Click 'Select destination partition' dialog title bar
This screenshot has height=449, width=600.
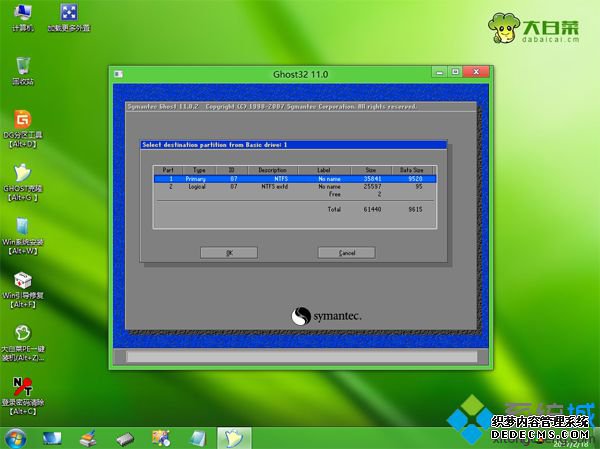[293, 145]
